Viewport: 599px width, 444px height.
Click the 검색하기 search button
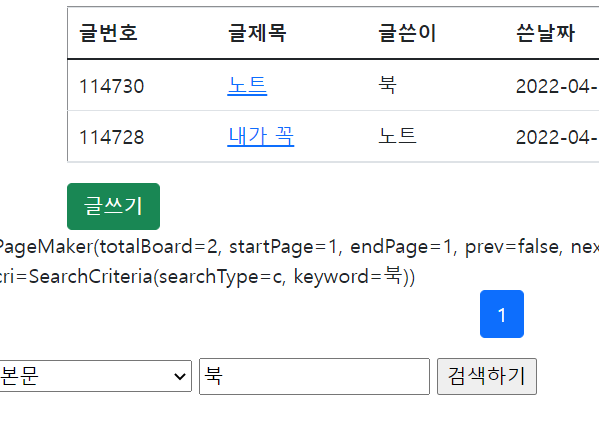click(x=487, y=376)
